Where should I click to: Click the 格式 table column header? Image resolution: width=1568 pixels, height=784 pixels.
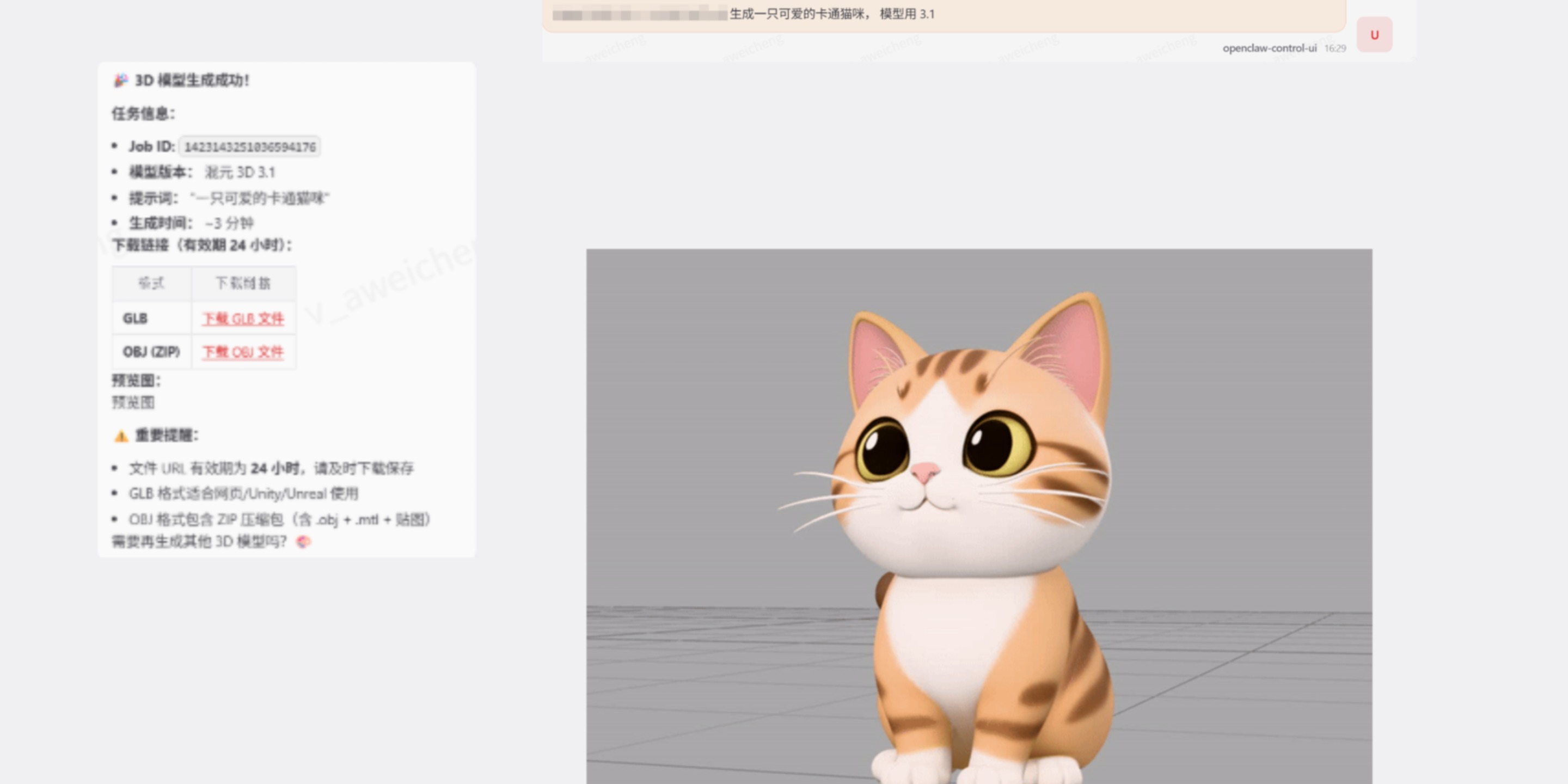[151, 283]
